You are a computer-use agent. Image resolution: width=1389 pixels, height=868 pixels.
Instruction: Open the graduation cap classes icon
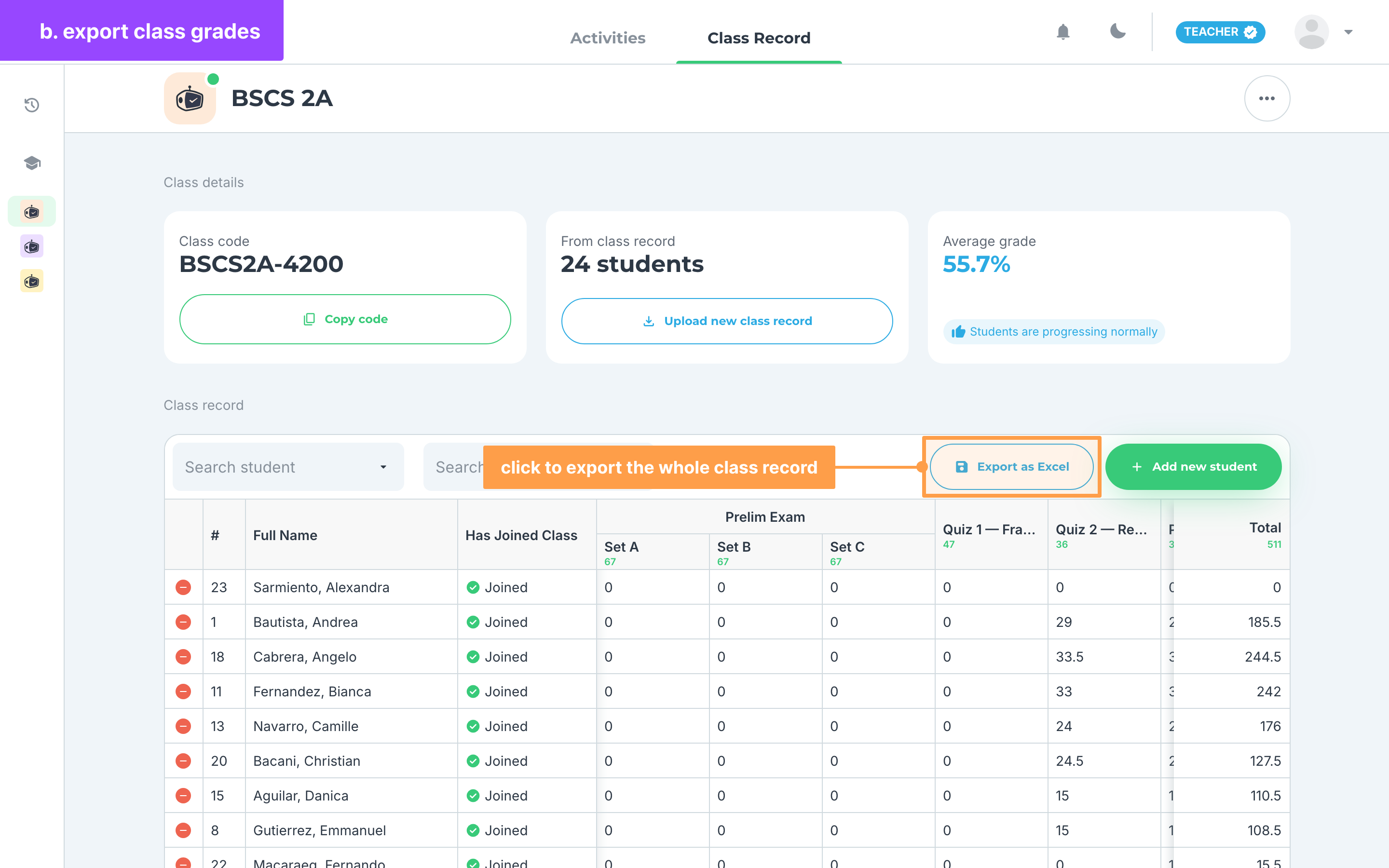(x=32, y=163)
